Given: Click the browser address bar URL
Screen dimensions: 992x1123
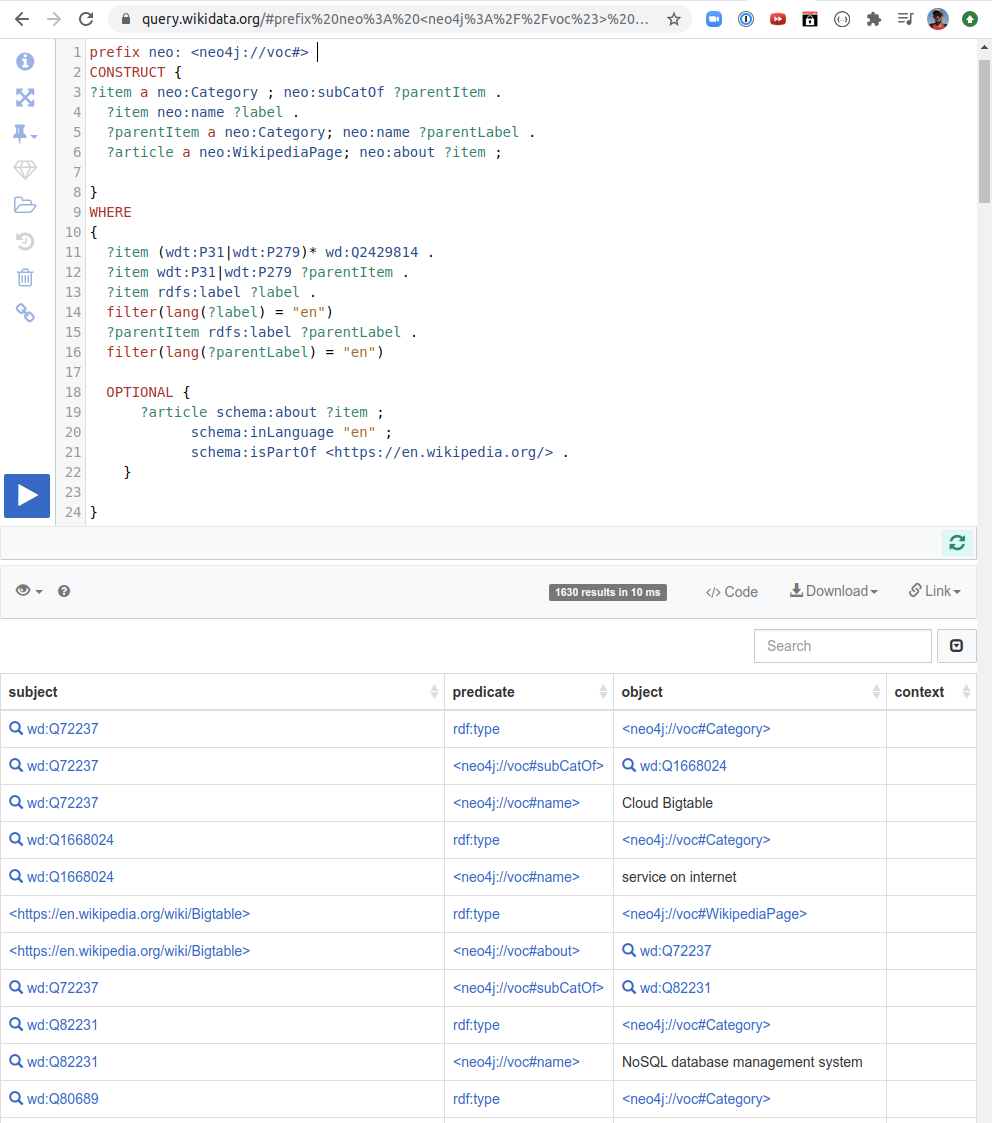Looking at the screenshot, I should (x=395, y=19).
